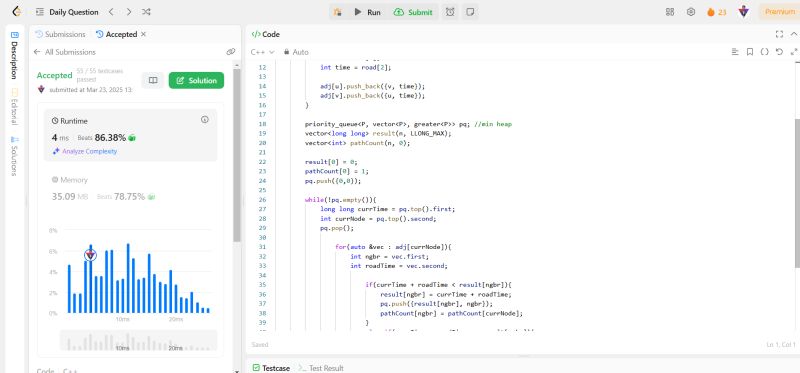Expand the editor with diagonal arrows icon
The height and width of the screenshot is (373, 800).
pos(793,52)
